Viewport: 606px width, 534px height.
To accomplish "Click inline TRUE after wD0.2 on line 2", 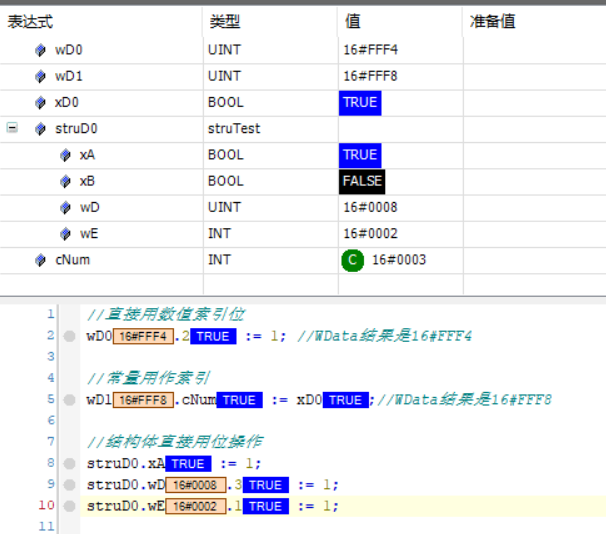I will tap(213, 337).
